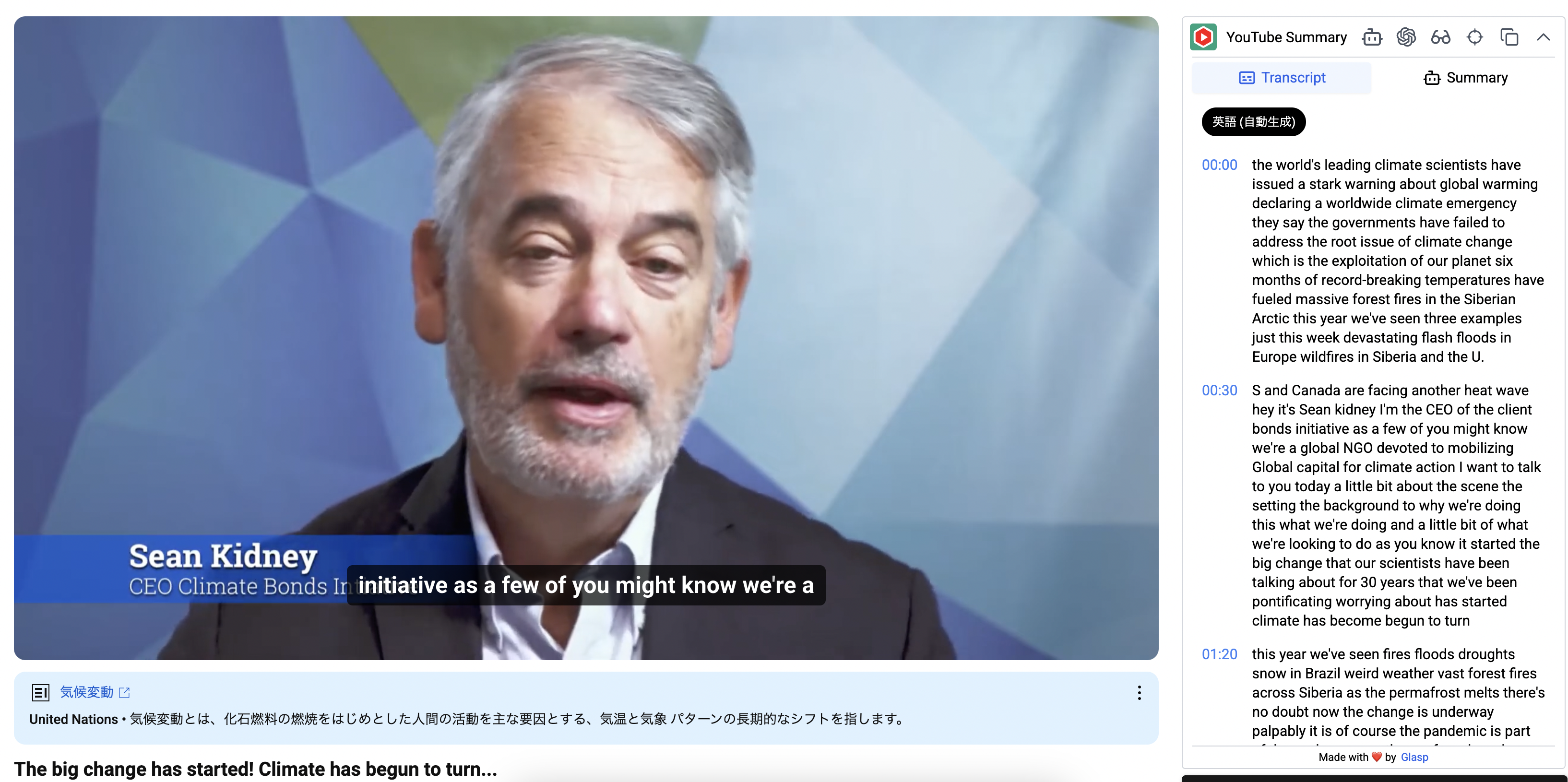Jump to timestamp 00:30 in transcript

[x=1219, y=390]
